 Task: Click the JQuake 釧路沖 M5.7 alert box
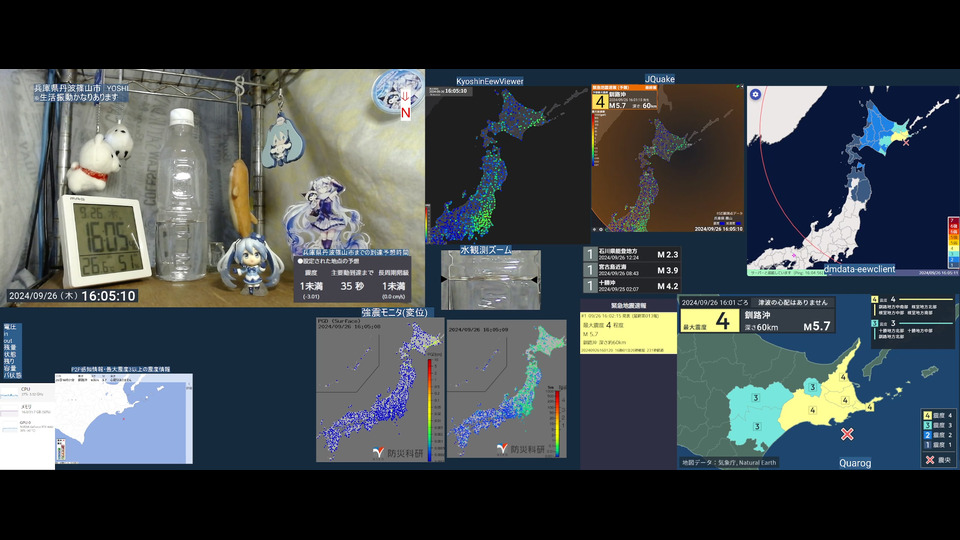click(624, 98)
